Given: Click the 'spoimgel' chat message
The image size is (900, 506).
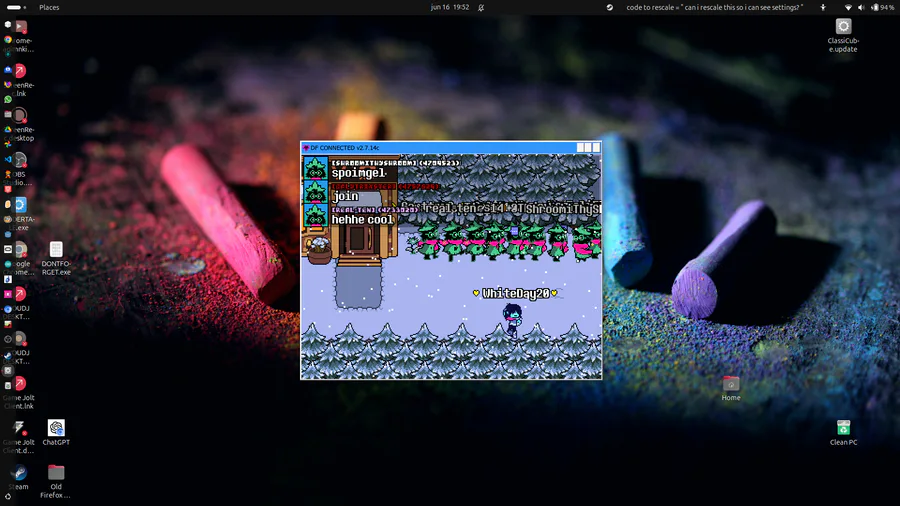Looking at the screenshot, I should pyautogui.click(x=359, y=173).
